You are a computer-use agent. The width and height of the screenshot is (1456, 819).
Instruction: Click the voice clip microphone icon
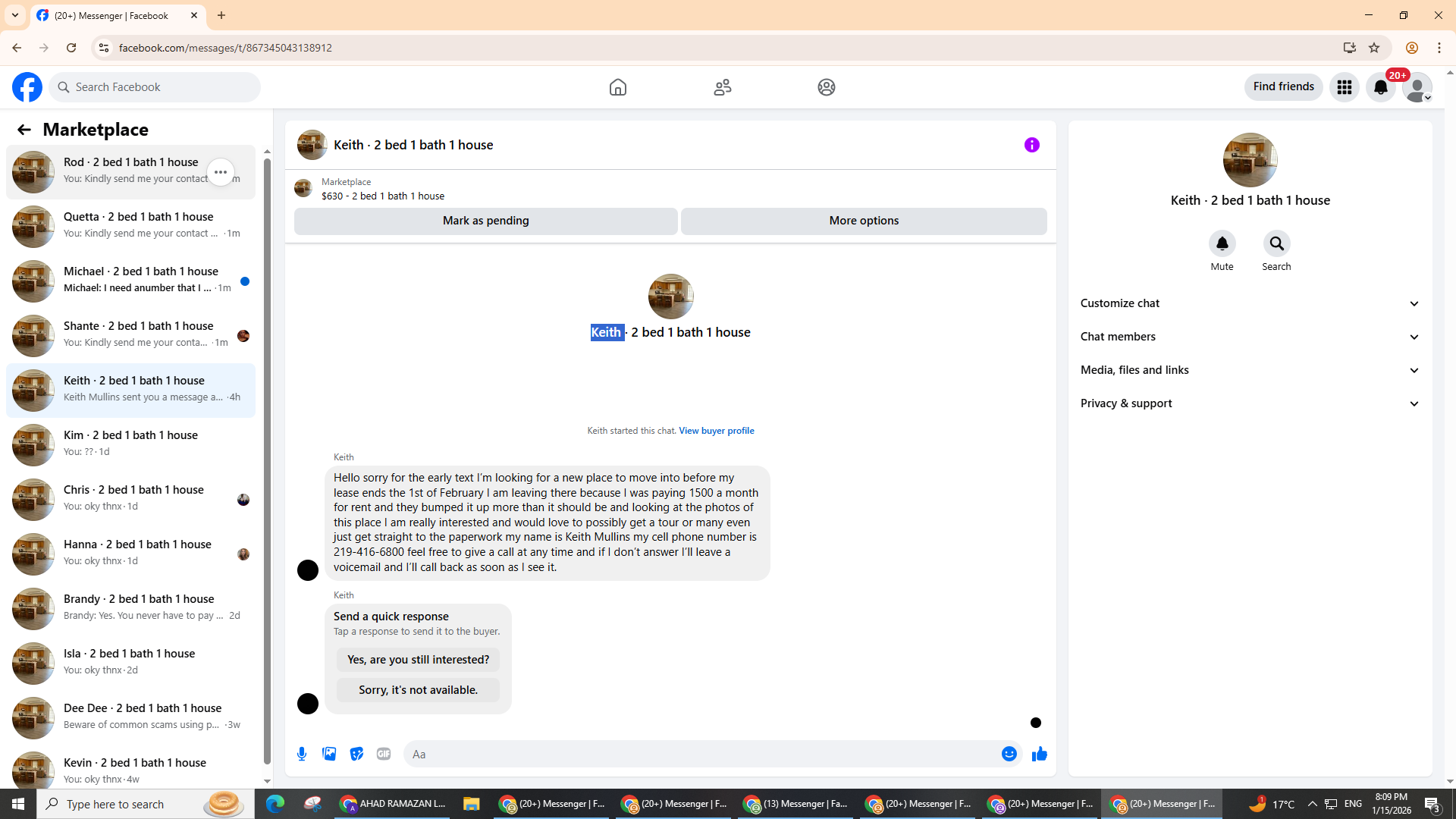(x=302, y=754)
